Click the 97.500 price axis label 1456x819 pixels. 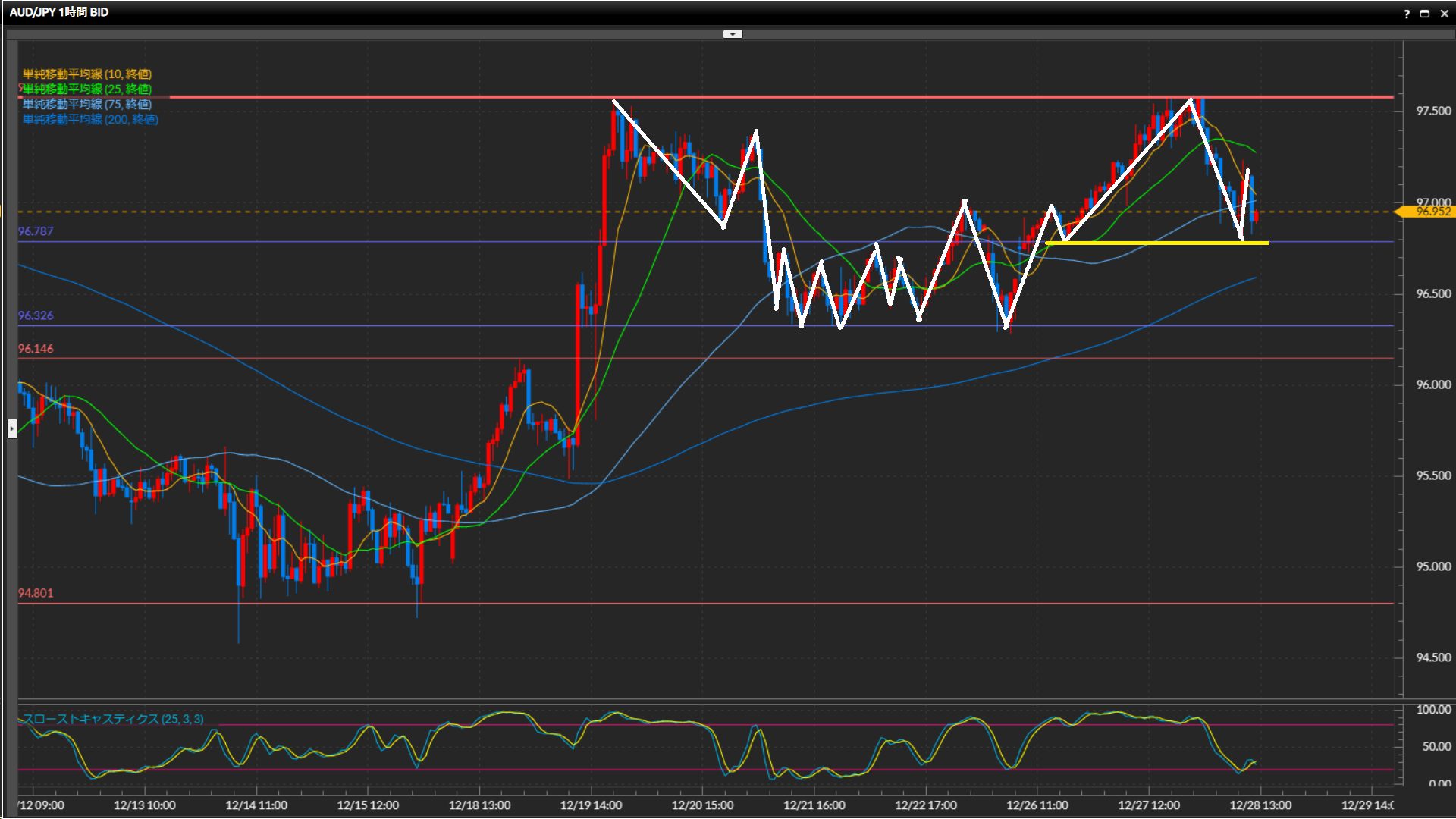tap(1432, 111)
